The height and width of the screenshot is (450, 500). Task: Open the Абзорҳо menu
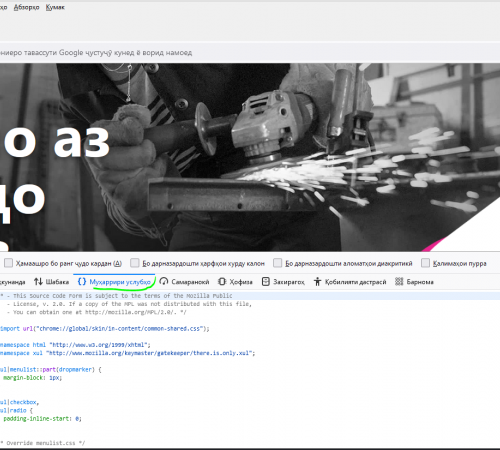point(27,7)
